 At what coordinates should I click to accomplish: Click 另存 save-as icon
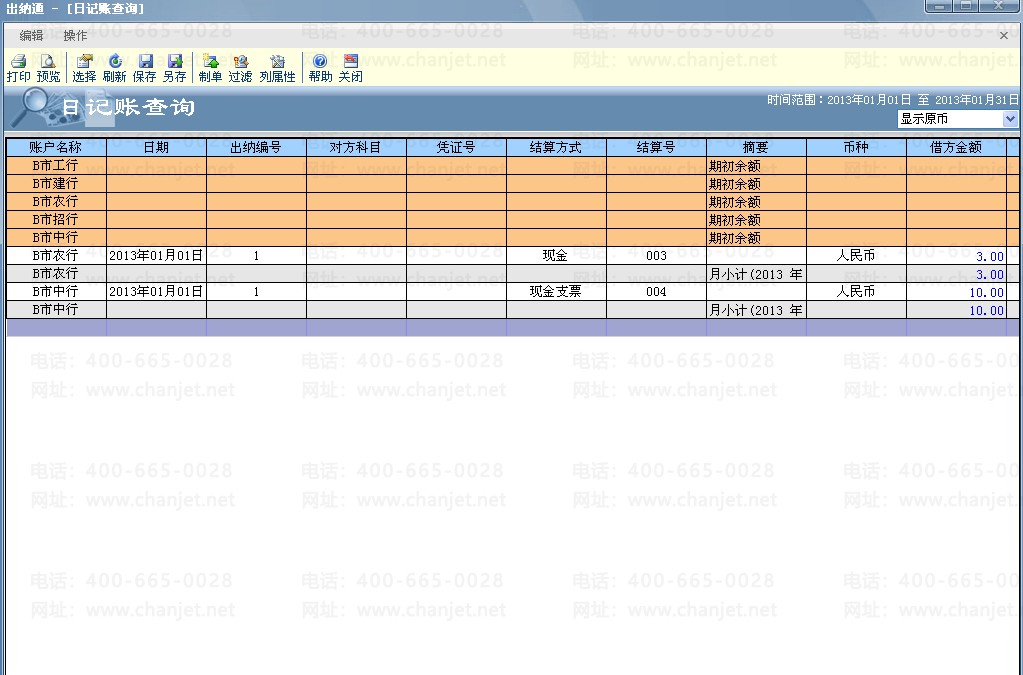pos(174,68)
